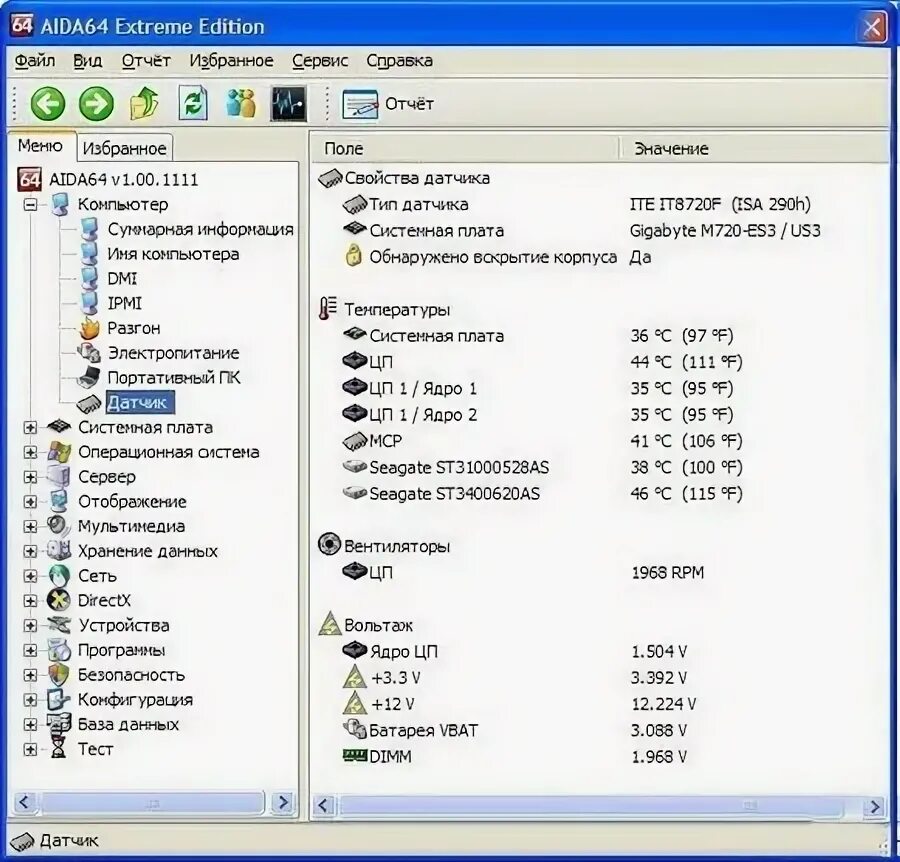Click the Seagate ST31000528AS drive icon
The height and width of the screenshot is (862, 900).
[355, 467]
